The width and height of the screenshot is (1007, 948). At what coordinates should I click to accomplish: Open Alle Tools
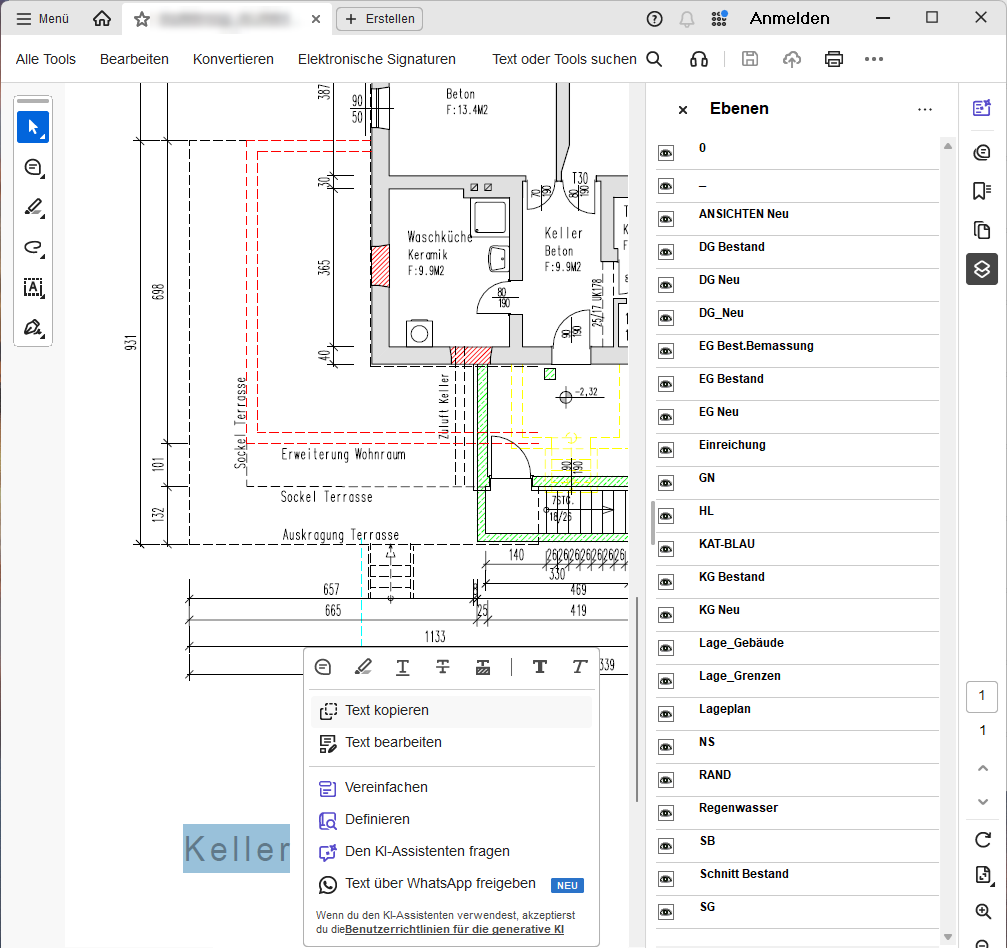point(46,59)
